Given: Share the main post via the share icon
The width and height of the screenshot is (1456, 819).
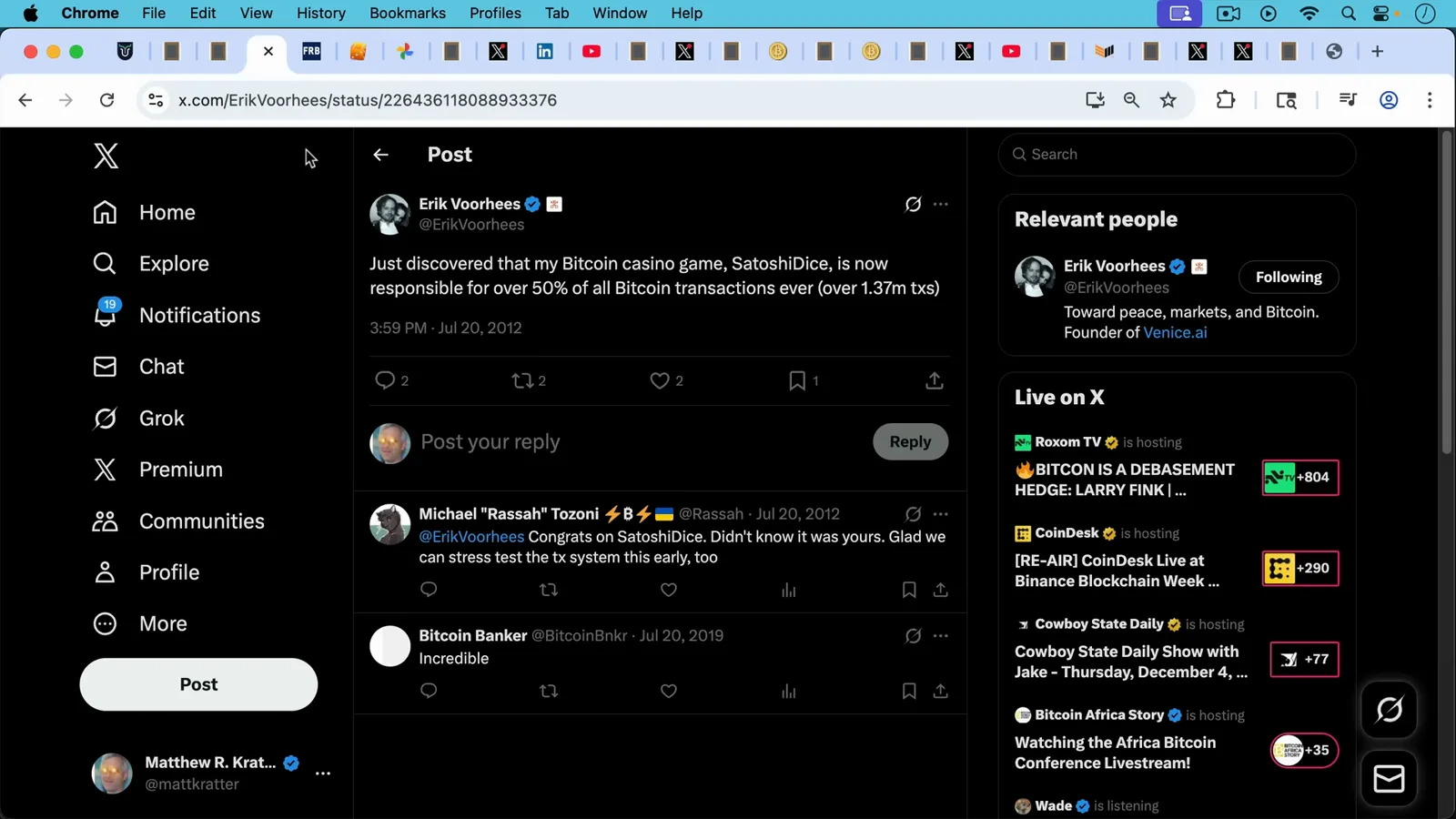Looking at the screenshot, I should tap(935, 380).
